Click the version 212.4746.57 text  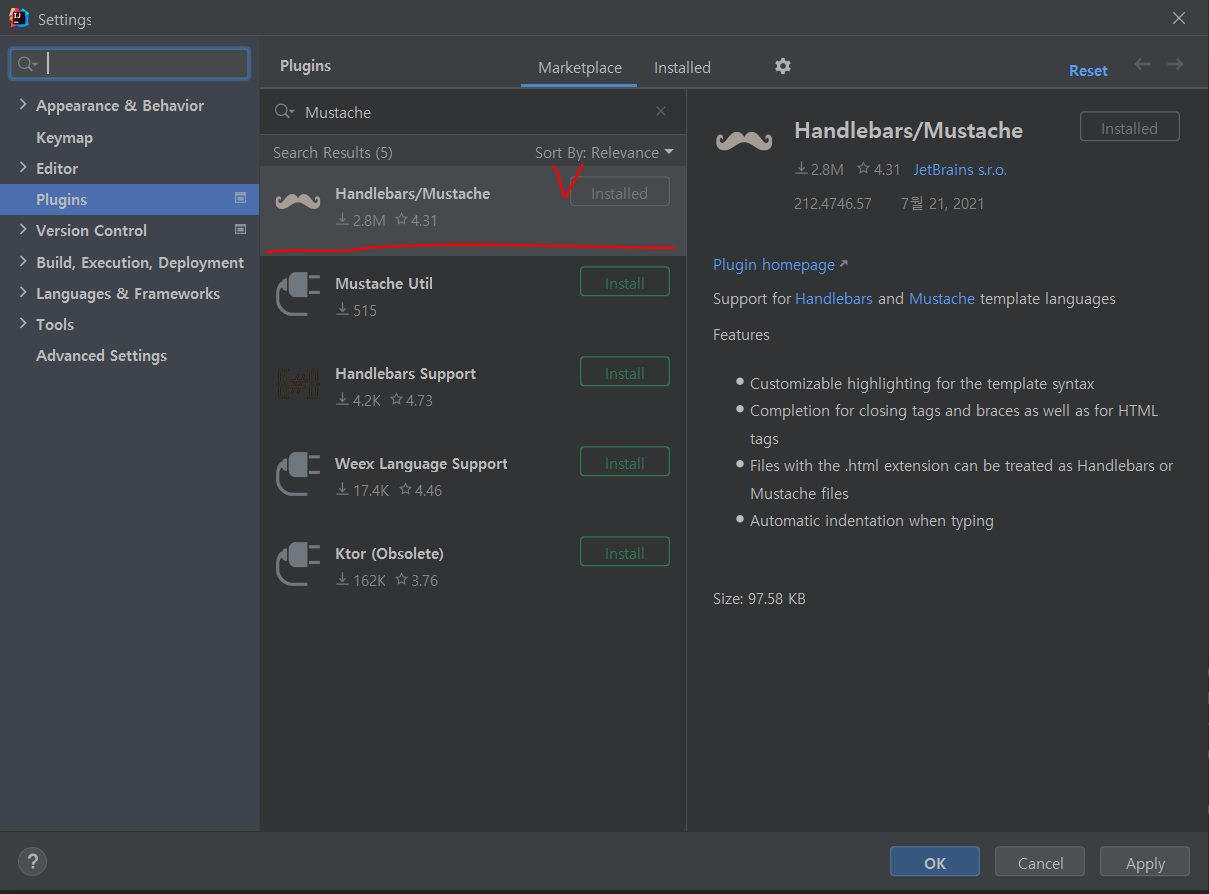833,203
